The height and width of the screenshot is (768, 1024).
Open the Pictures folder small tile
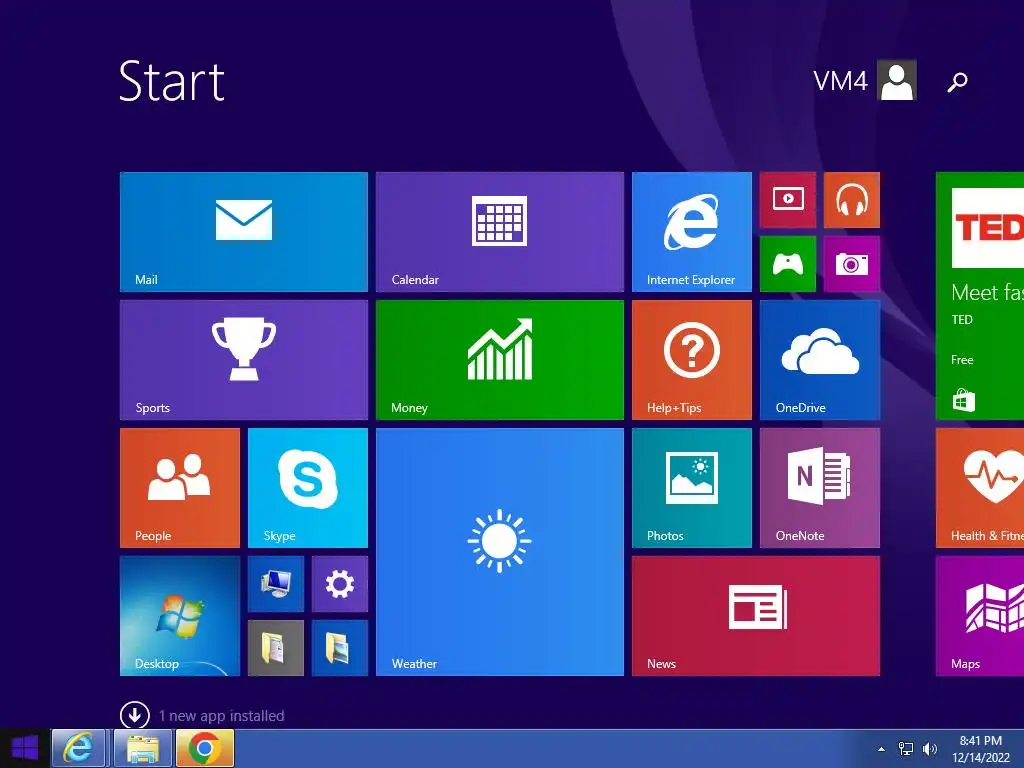340,648
